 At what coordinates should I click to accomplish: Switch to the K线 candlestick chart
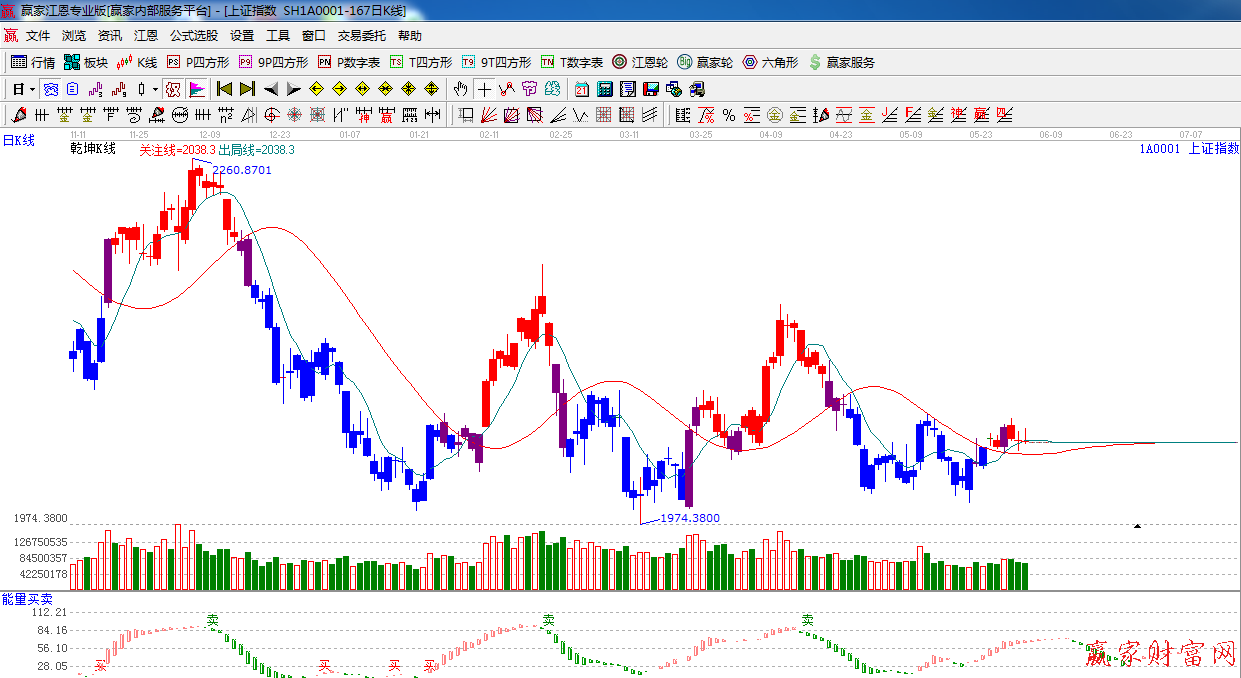point(137,62)
